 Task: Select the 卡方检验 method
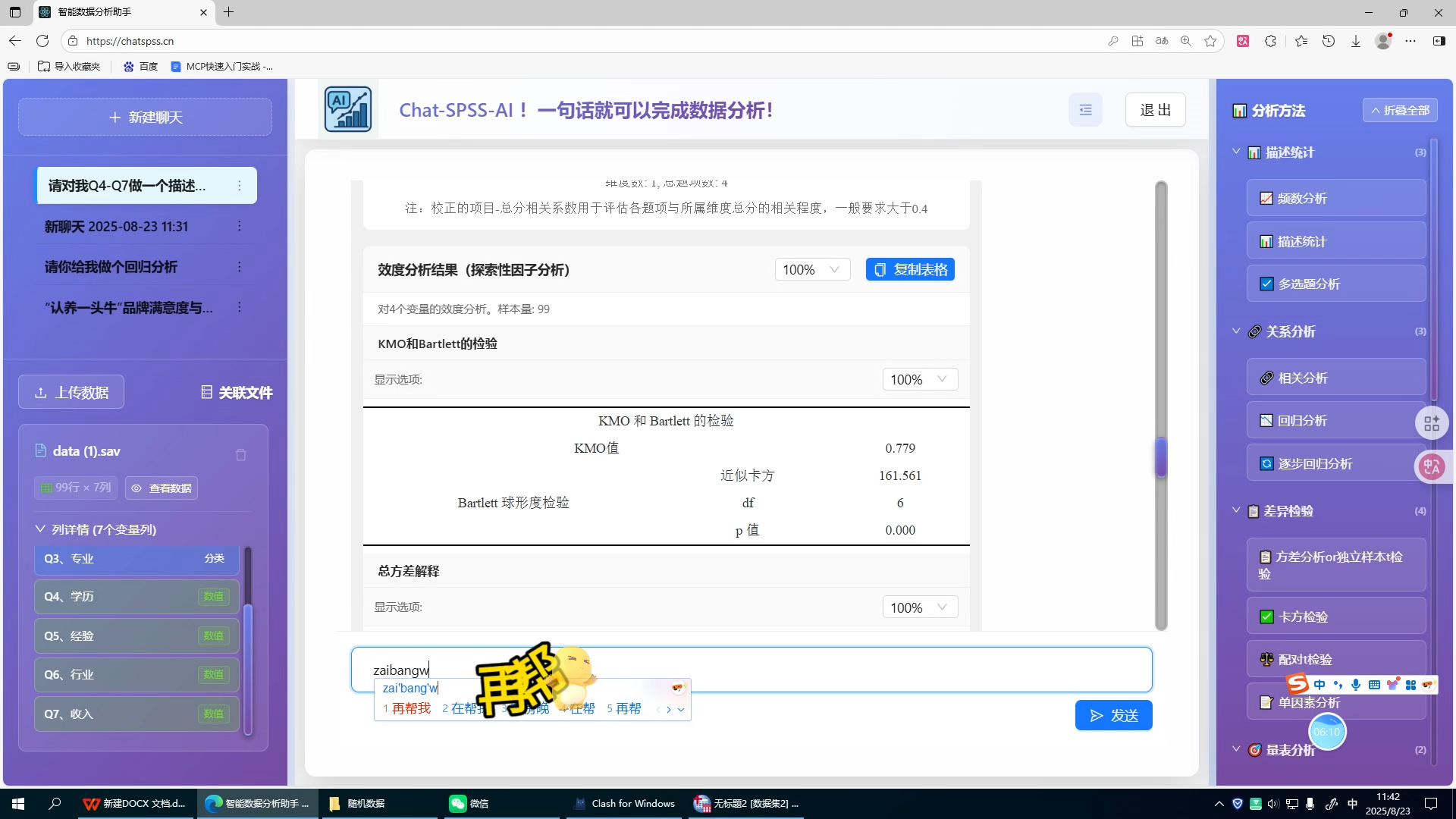click(x=1335, y=617)
